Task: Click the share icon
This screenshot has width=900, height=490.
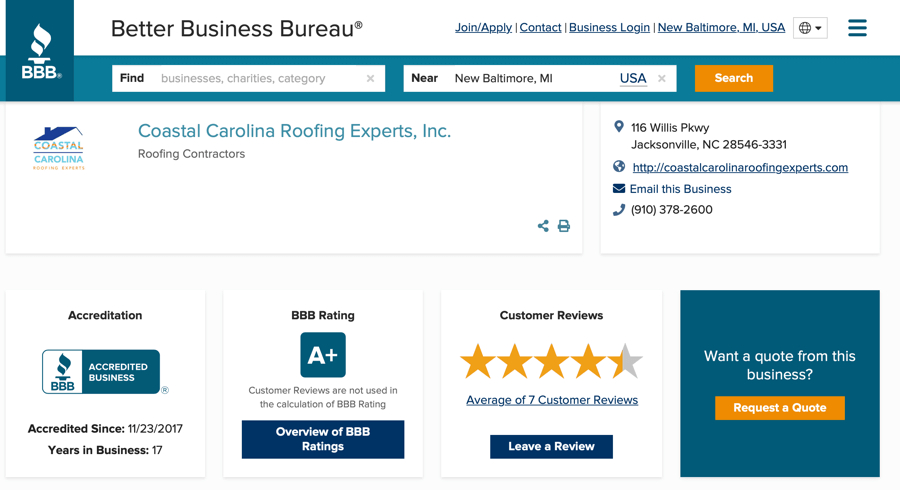Action: point(543,226)
